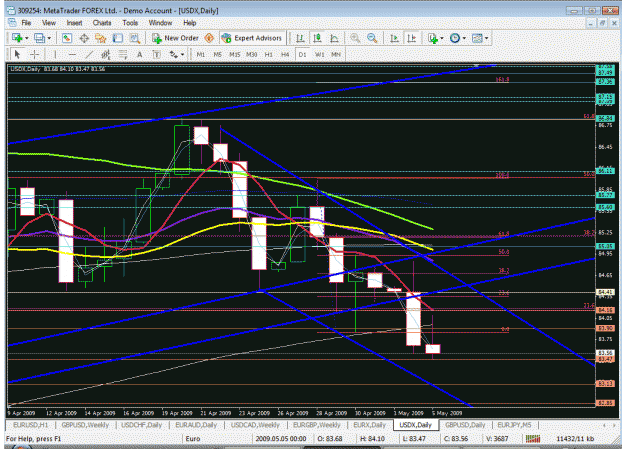
Task: Select the Vertical Line drawing tool
Action: click(55, 54)
